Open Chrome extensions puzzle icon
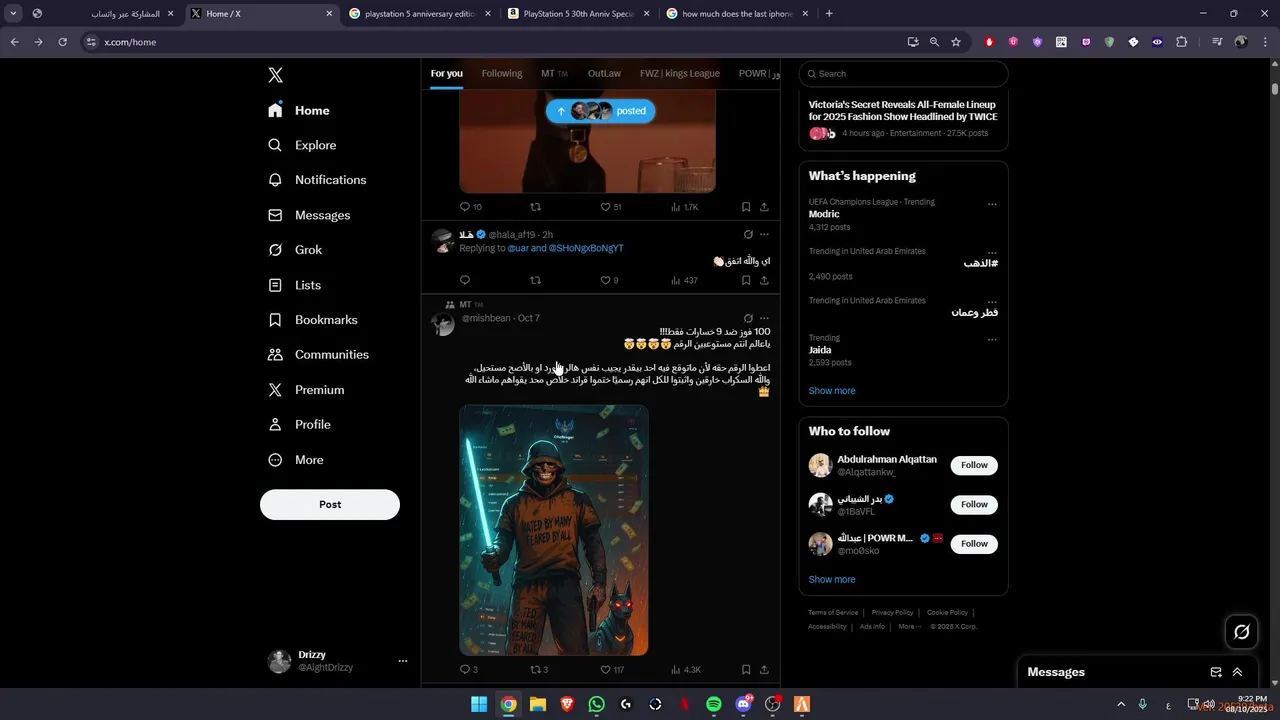Viewport: 1280px width, 720px height. point(1182,42)
